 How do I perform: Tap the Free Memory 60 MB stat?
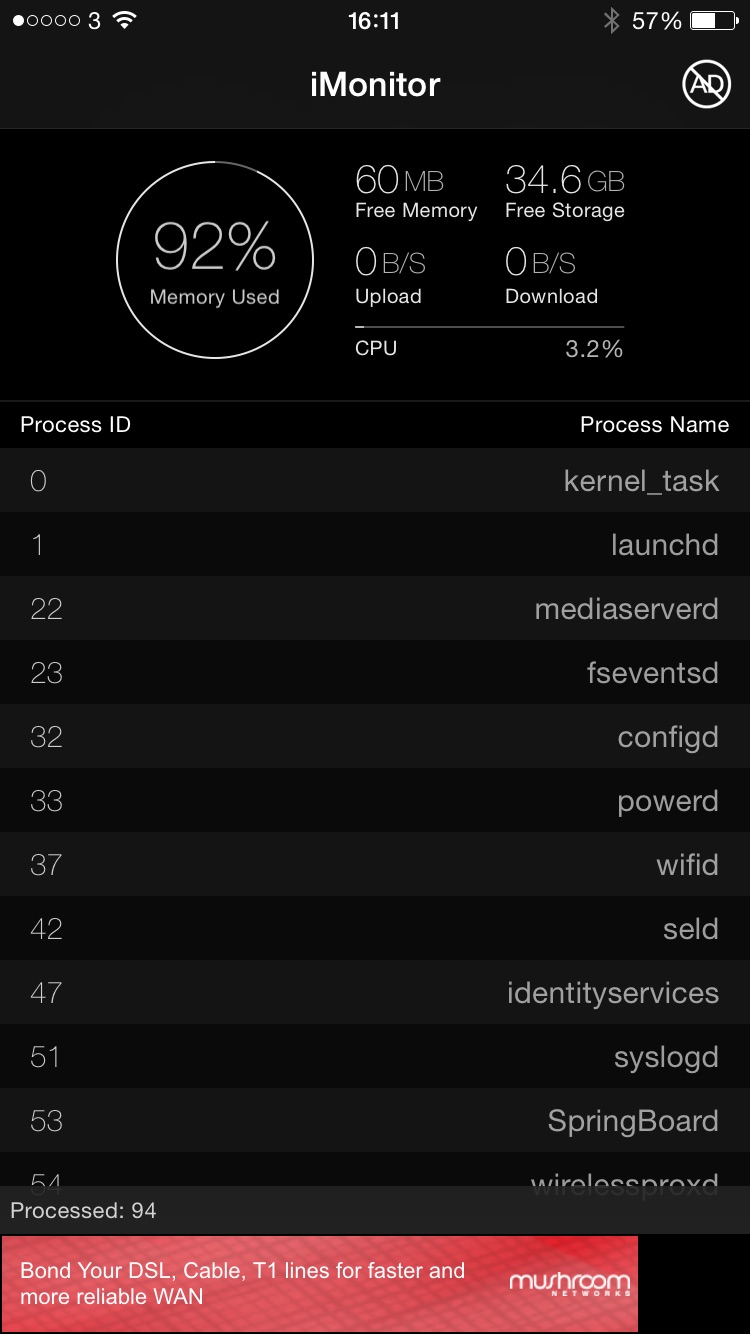point(416,192)
